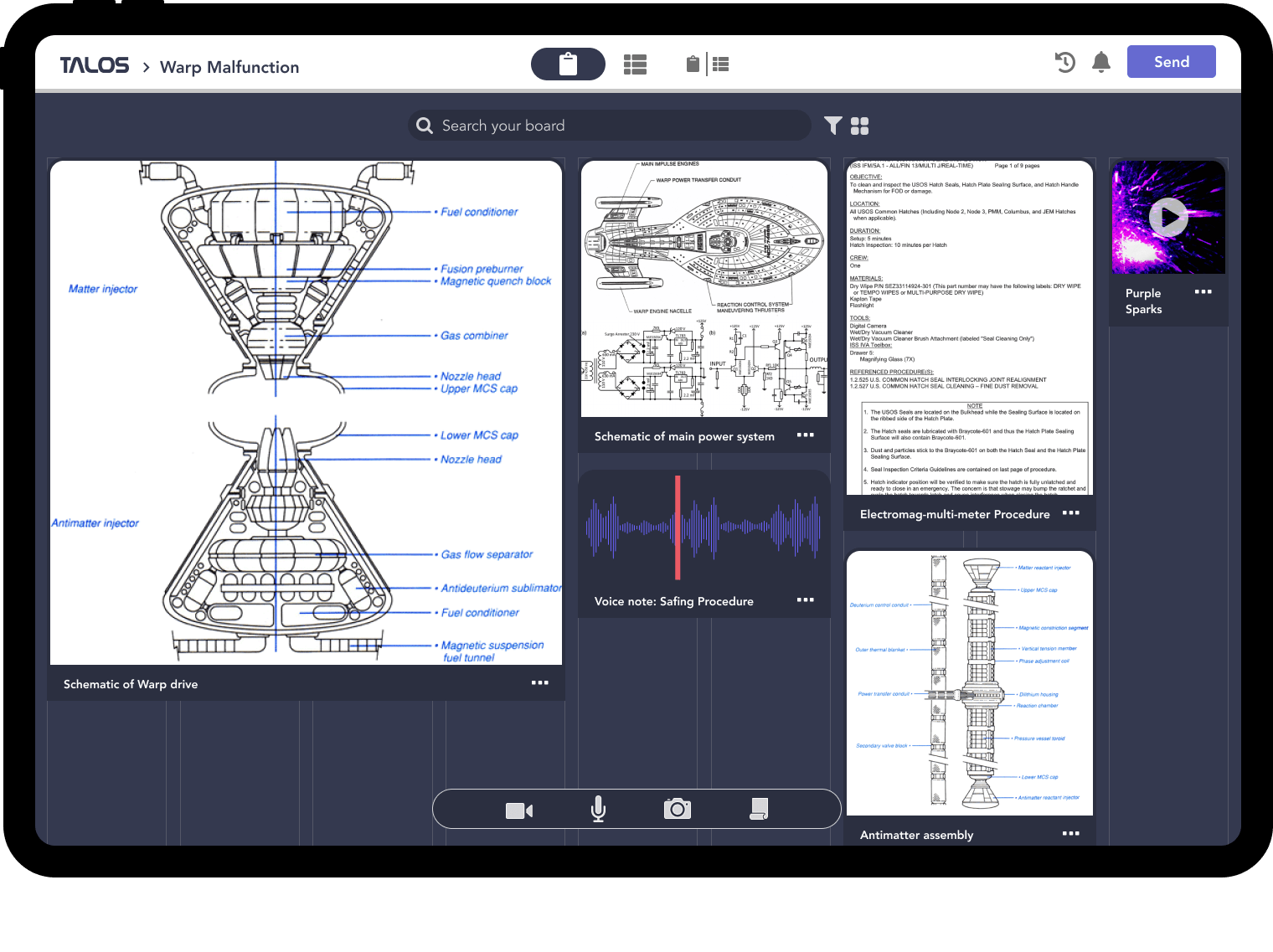Click the history clock icon

tap(1064, 62)
